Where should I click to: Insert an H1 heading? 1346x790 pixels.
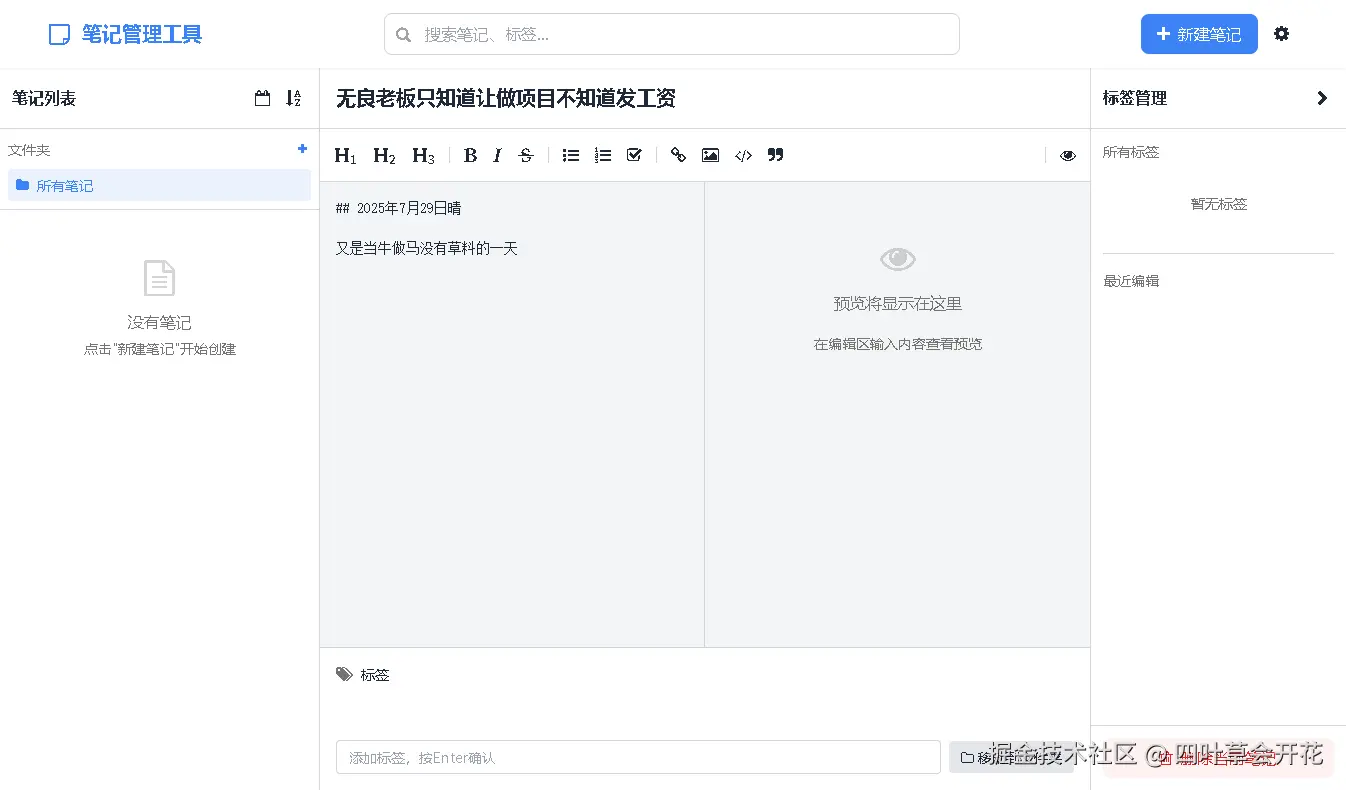pyautogui.click(x=345, y=155)
